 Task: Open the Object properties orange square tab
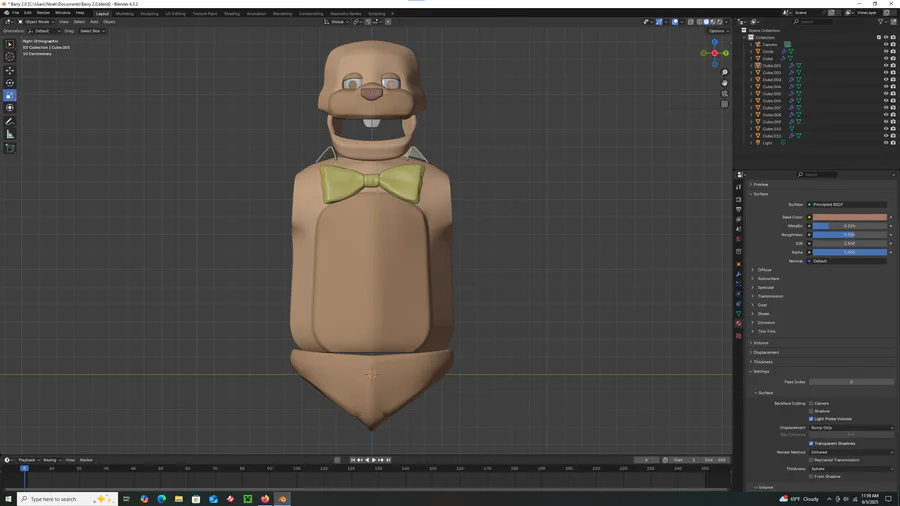[x=739, y=264]
